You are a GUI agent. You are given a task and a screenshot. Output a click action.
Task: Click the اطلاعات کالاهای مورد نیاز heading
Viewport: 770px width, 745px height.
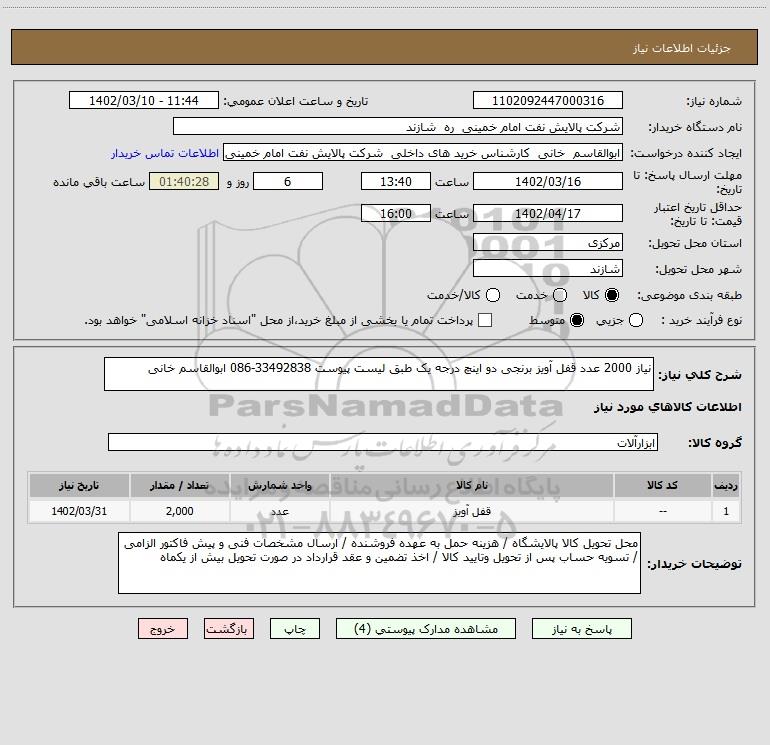(x=668, y=407)
